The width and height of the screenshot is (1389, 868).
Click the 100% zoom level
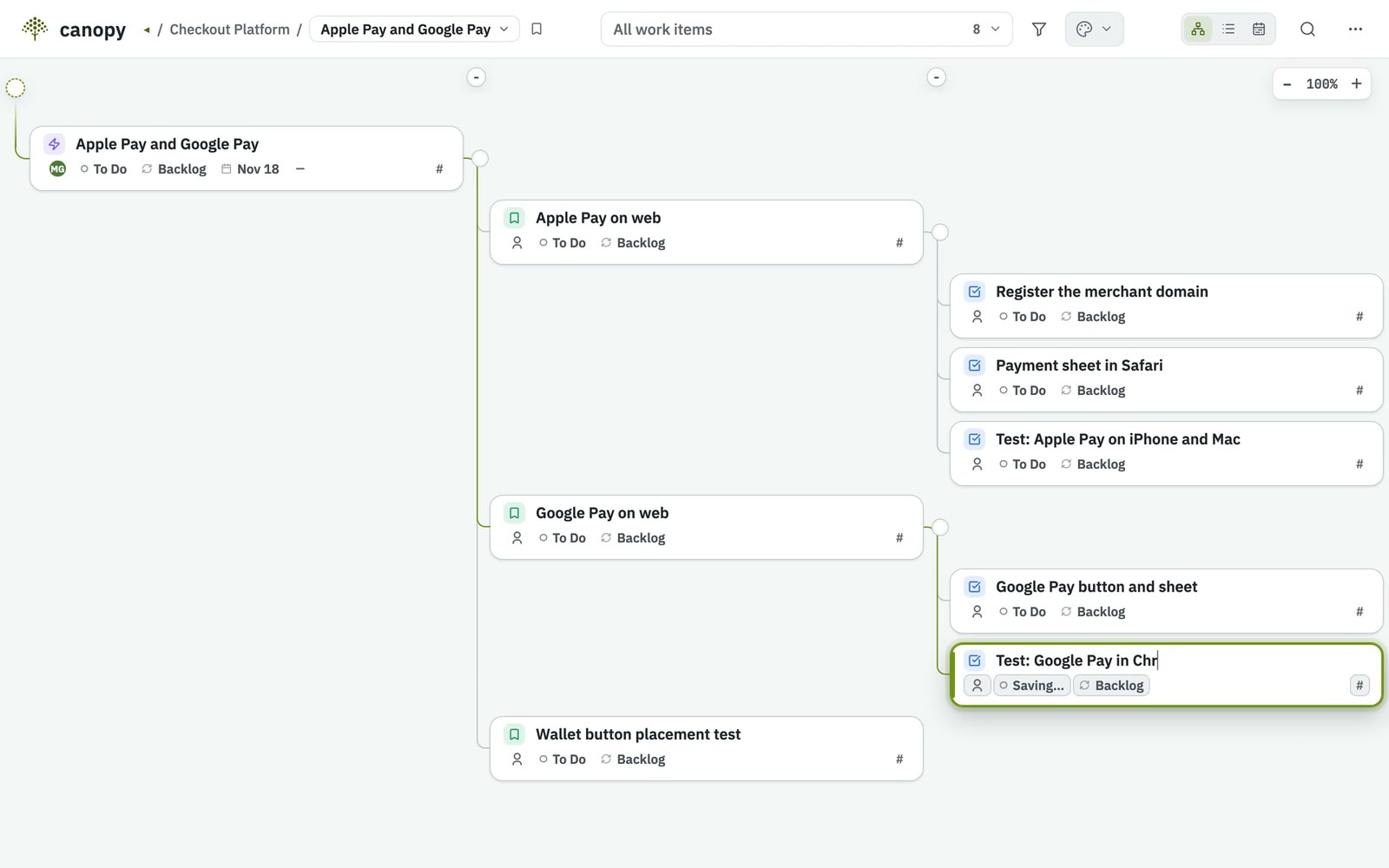[x=1321, y=84]
